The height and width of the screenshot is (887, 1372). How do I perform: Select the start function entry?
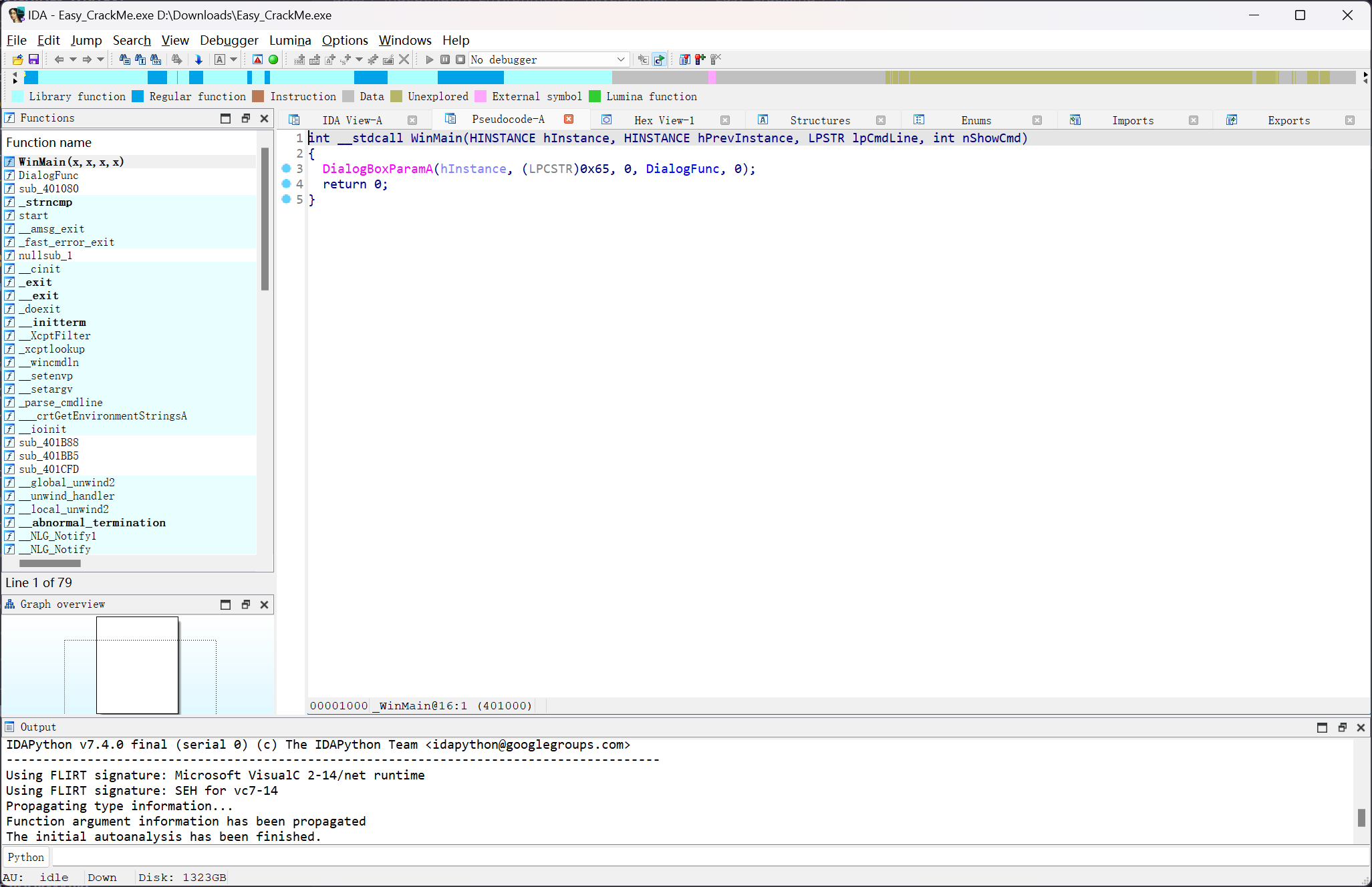130,215
